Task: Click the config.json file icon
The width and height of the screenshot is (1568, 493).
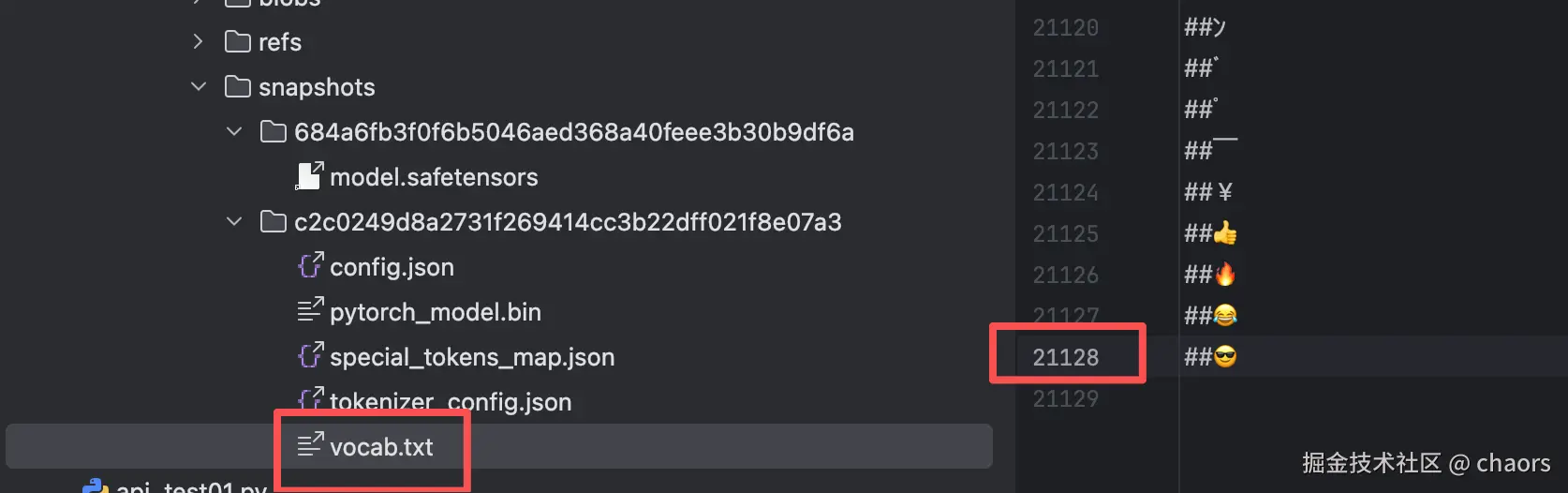Action: [x=310, y=266]
